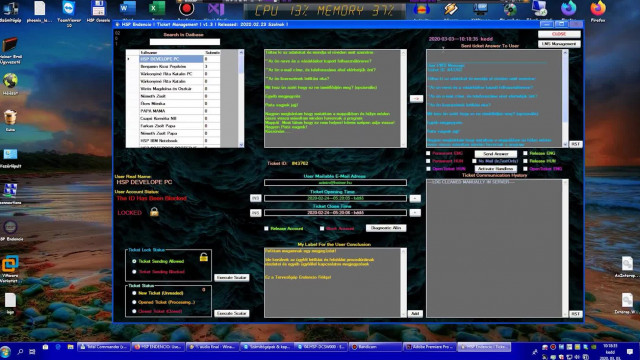Screen dimensions: 640x360
Task: Check the Release HUN checkbox
Action: point(525,161)
